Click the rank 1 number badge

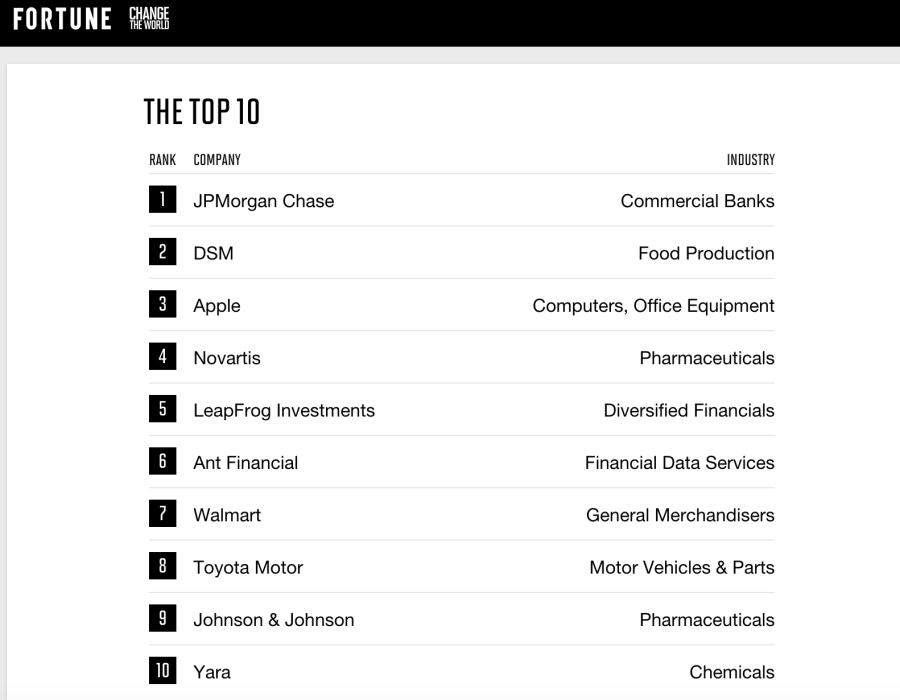162,199
